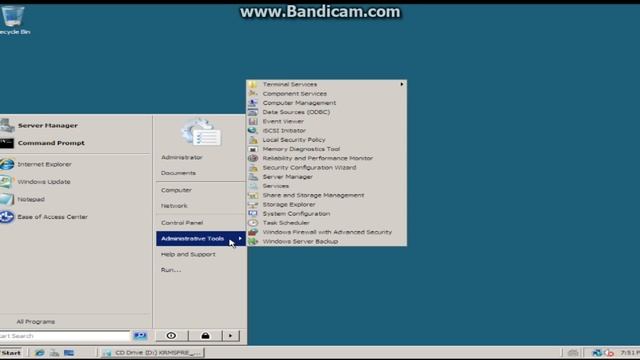The width and height of the screenshot is (640, 360).
Task: Open Help and Support
Action: (188, 254)
